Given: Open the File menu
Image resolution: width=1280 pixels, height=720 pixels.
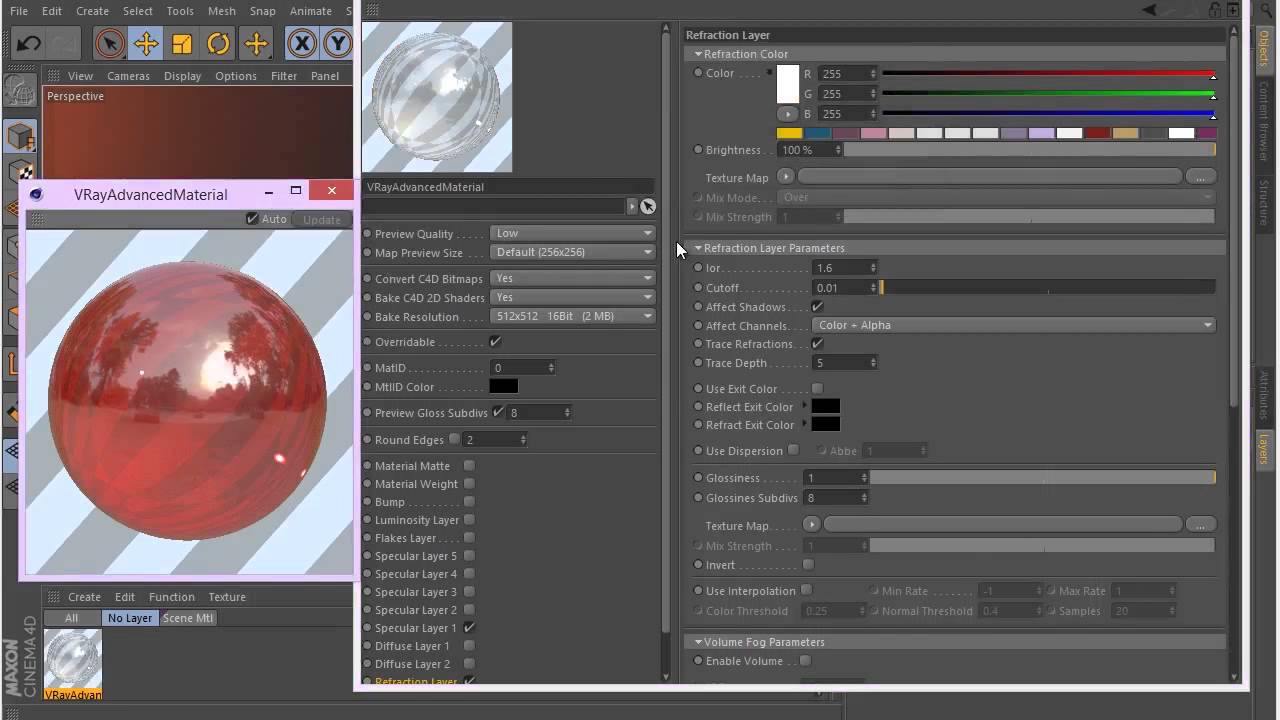Looking at the screenshot, I should (19, 11).
